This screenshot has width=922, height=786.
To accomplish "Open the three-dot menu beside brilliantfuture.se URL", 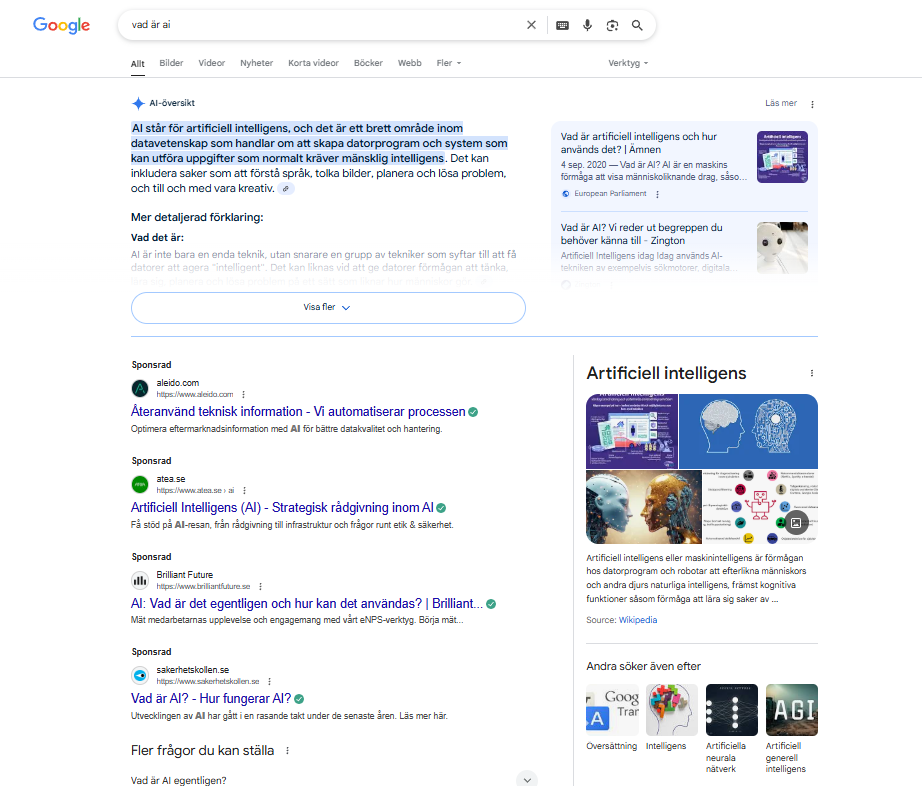I will (260, 586).
